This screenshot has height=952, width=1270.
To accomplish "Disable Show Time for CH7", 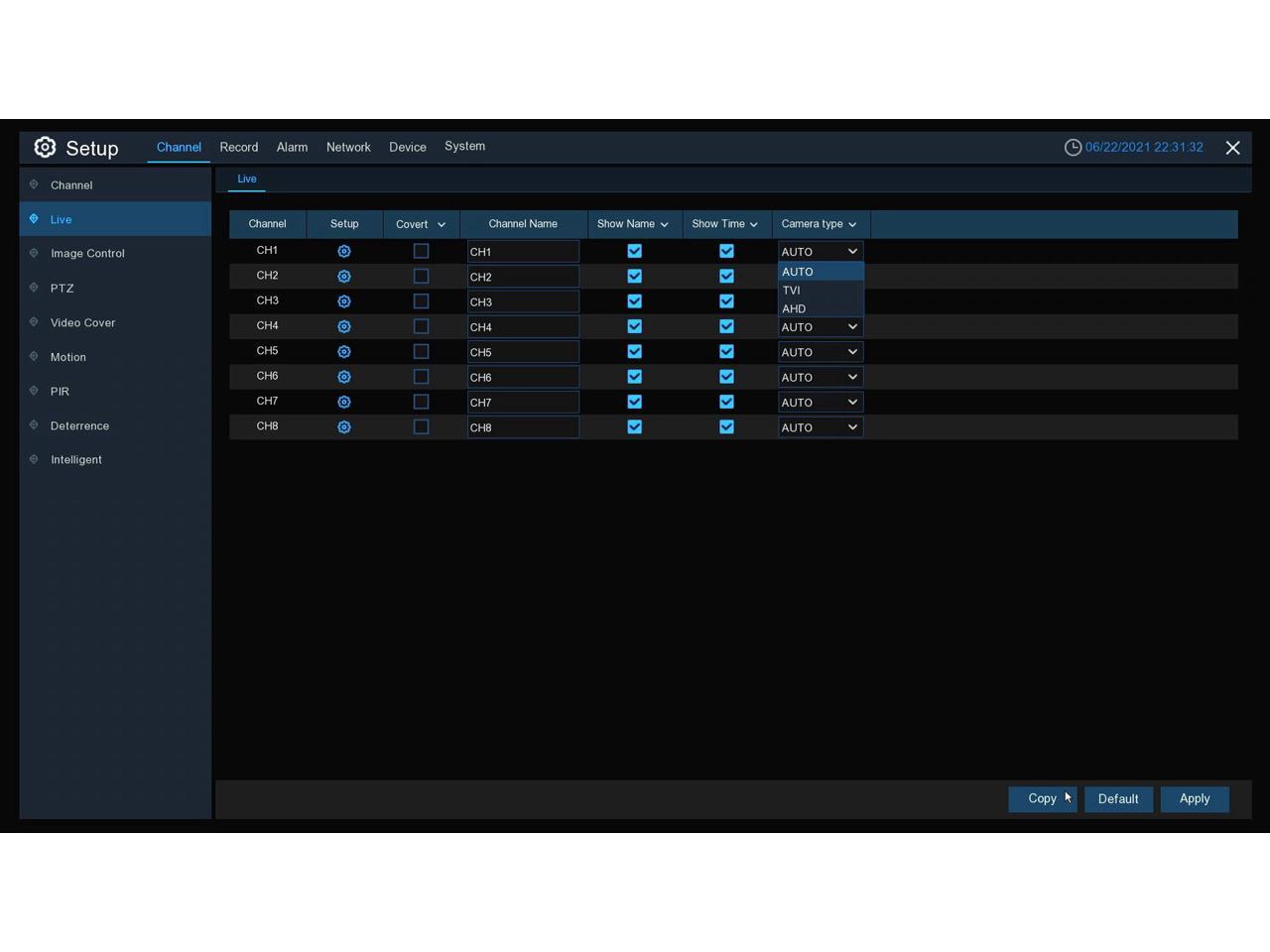I will (726, 402).
